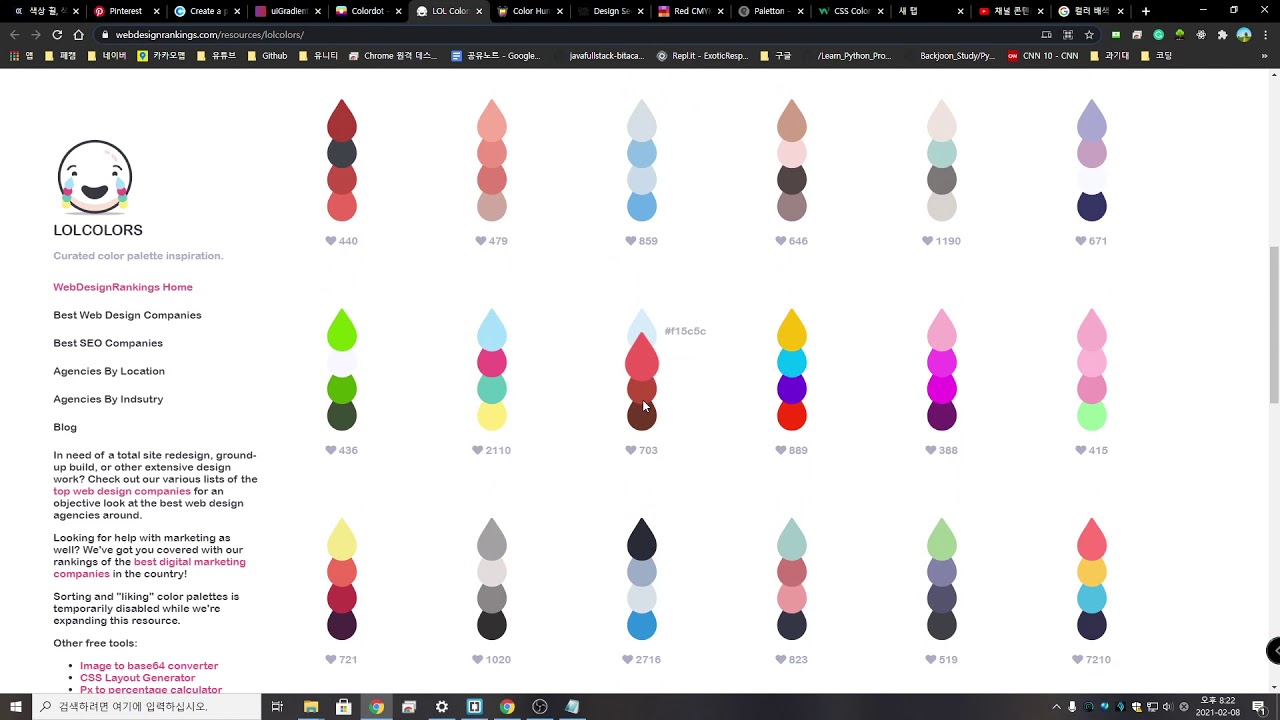Screen dimensions: 1280x720
Task: Click the heart icon beside 703
Action: [631, 450]
